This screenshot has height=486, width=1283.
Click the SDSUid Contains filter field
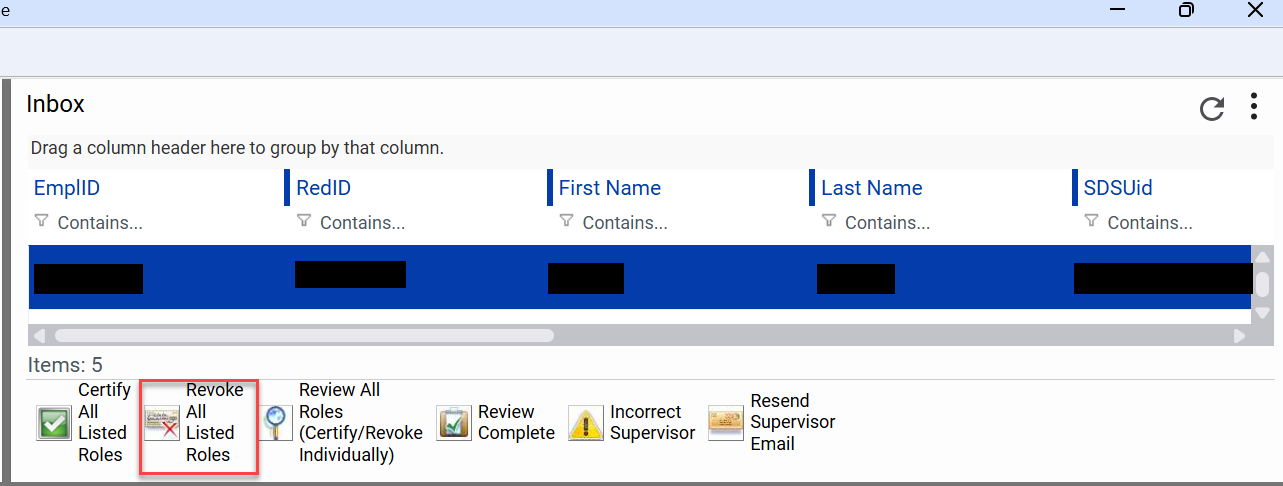(x=1149, y=222)
